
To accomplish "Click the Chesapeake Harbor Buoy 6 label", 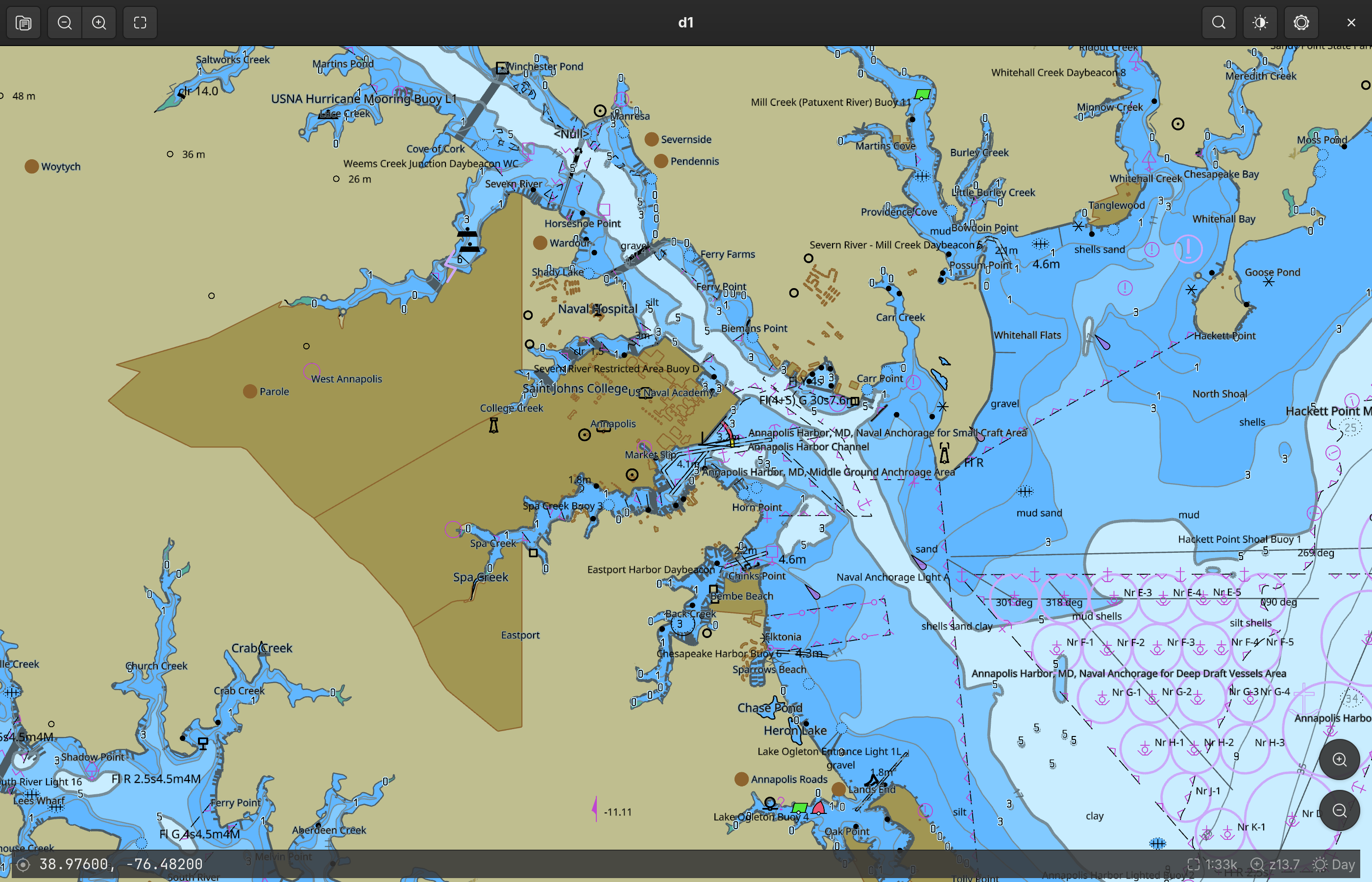I will pos(719,654).
